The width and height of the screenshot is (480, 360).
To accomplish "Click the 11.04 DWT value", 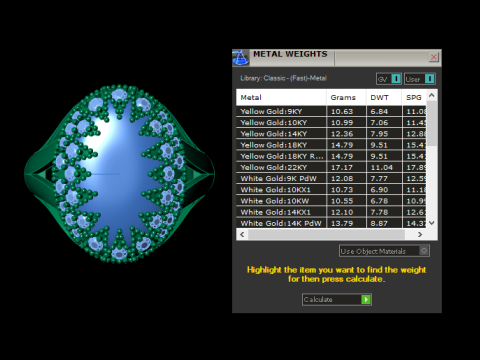I will click(381, 167).
